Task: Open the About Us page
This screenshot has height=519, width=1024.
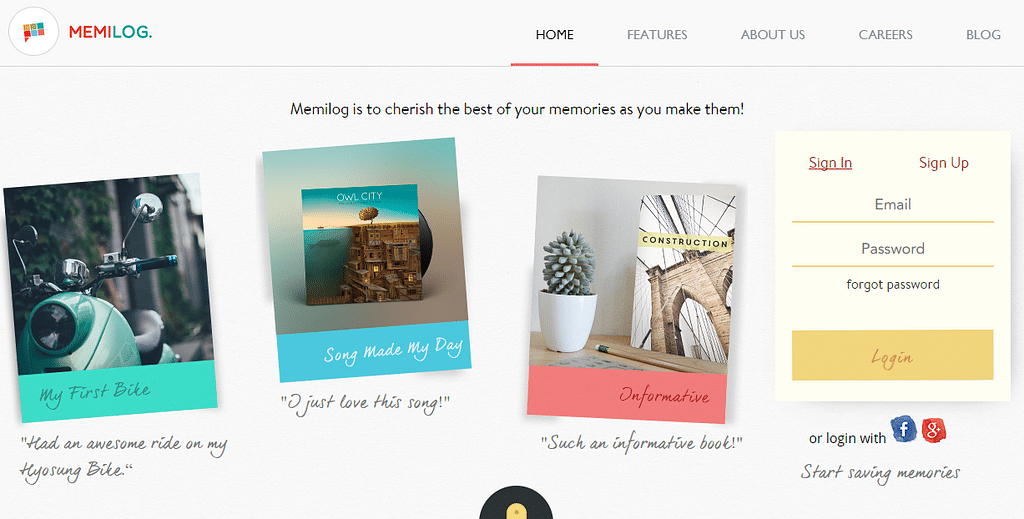Action: click(773, 35)
